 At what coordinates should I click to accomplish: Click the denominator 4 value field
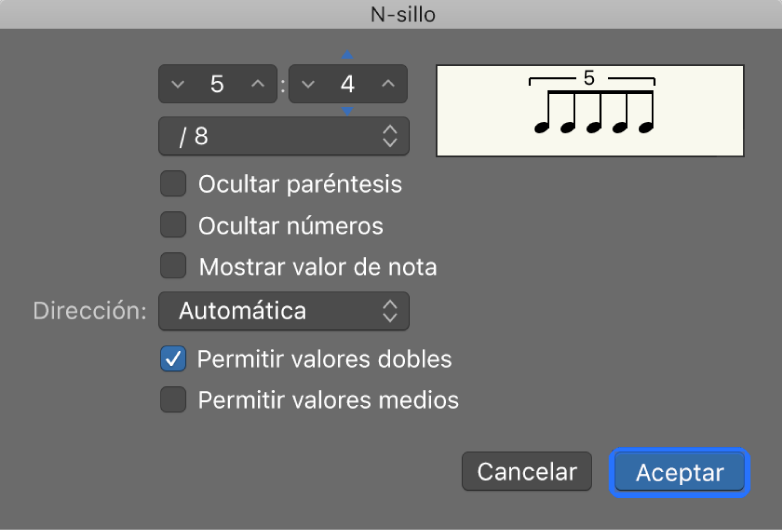tap(348, 85)
